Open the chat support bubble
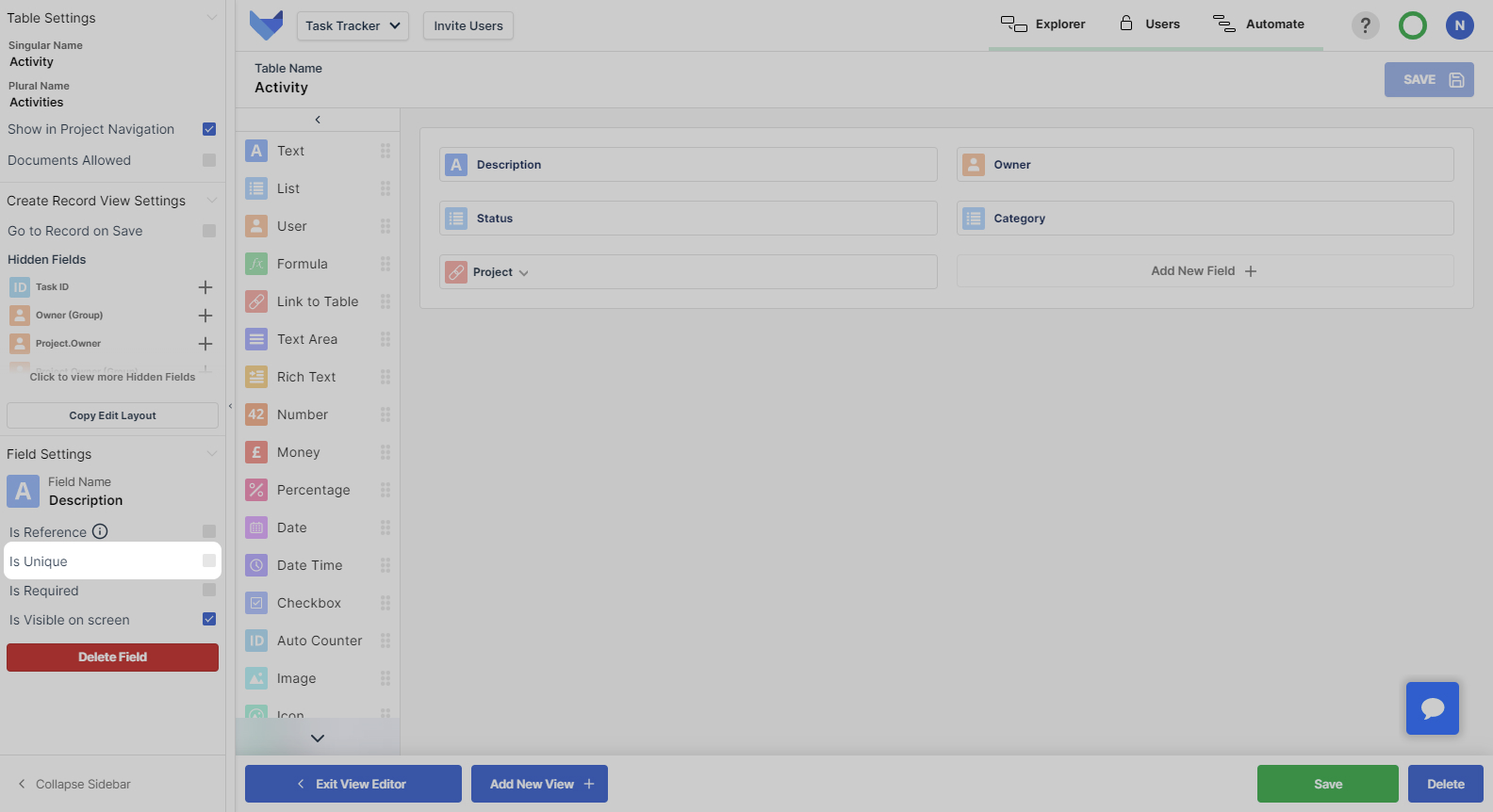The height and width of the screenshot is (812, 1493). 1433,708
